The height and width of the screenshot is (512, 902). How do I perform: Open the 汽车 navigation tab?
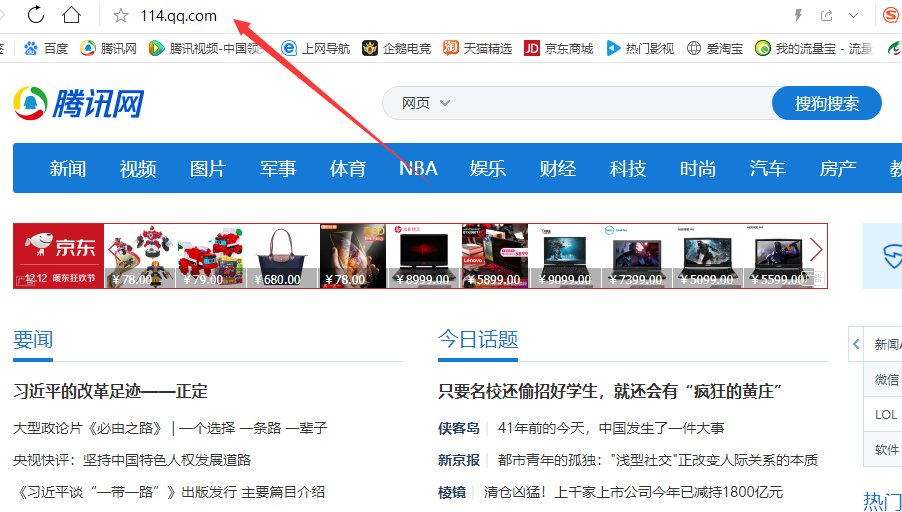point(768,169)
